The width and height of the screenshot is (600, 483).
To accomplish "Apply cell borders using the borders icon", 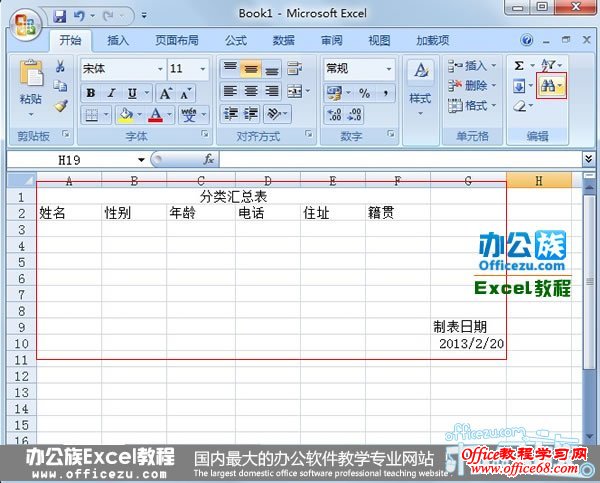I will (x=92, y=115).
